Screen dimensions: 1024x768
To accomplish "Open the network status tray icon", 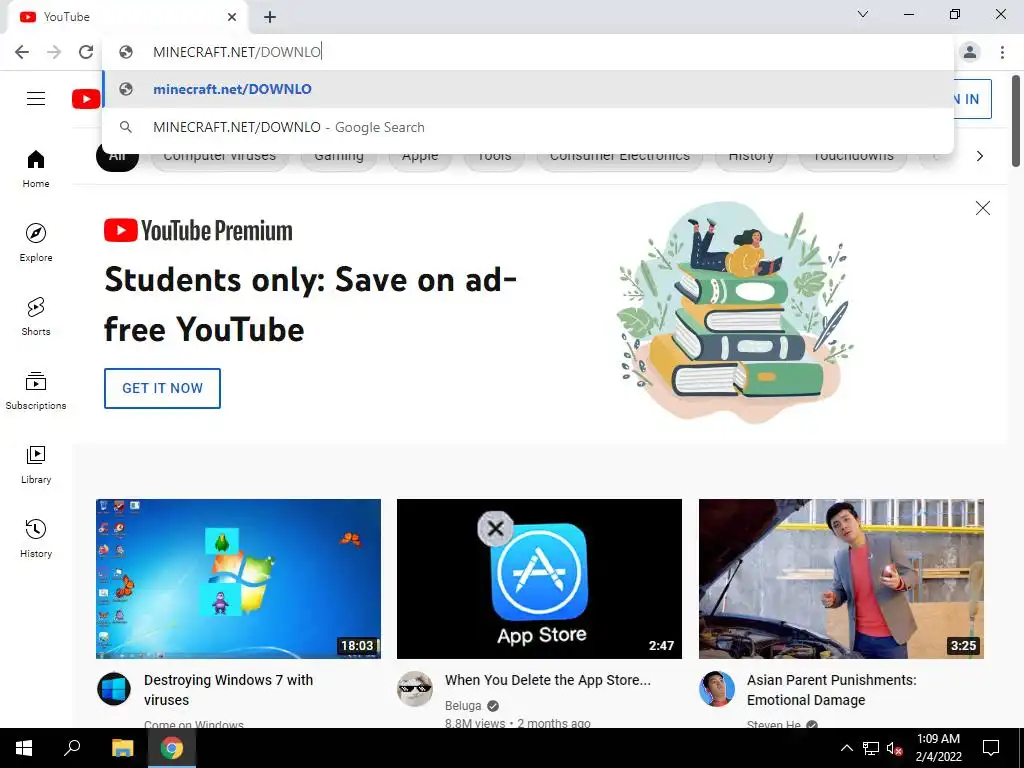I will point(871,748).
